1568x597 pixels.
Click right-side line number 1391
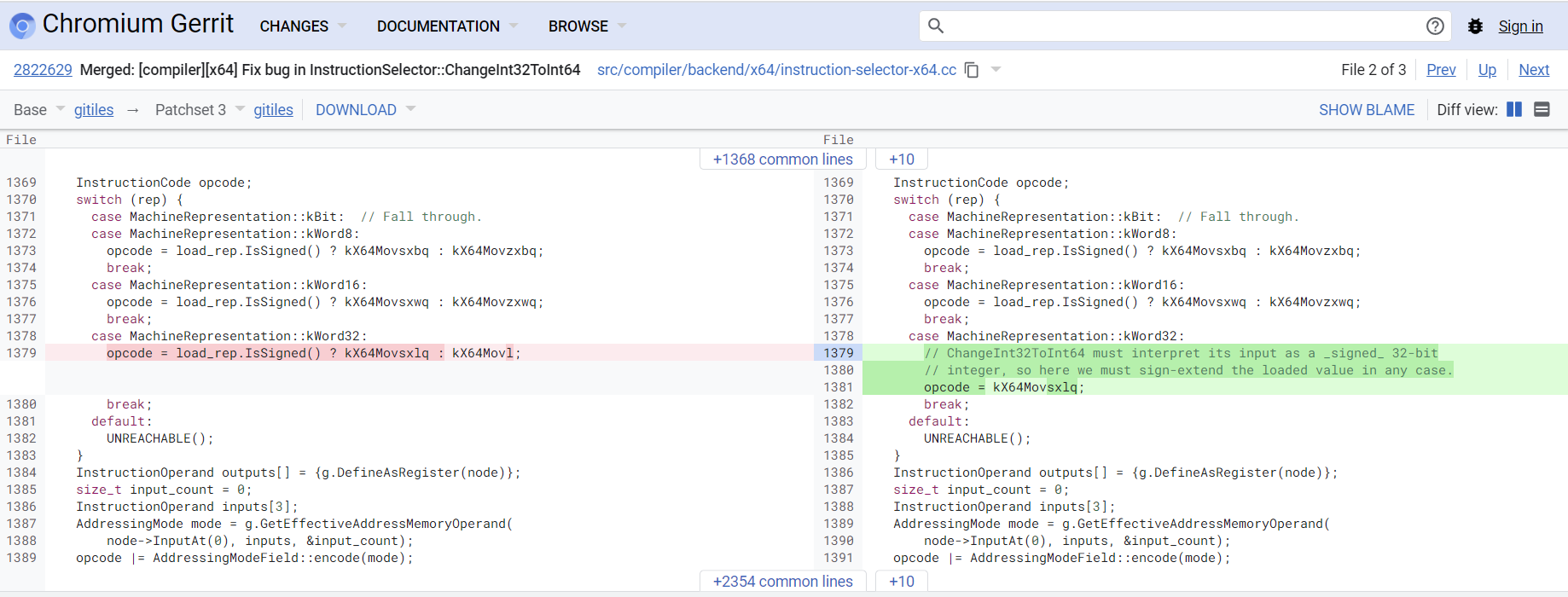(x=838, y=558)
